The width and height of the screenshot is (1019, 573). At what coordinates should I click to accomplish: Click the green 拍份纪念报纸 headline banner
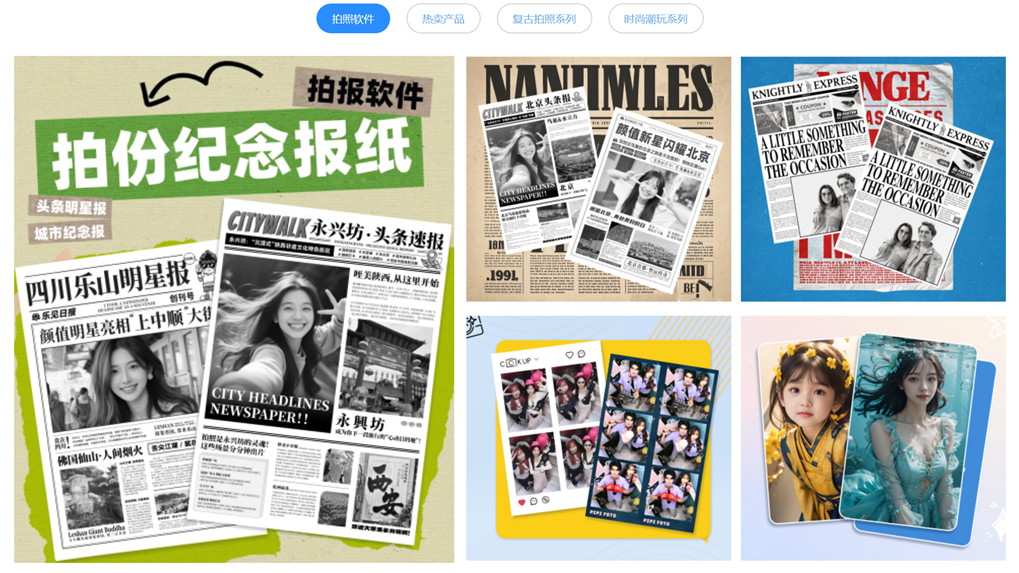pyautogui.click(x=232, y=153)
